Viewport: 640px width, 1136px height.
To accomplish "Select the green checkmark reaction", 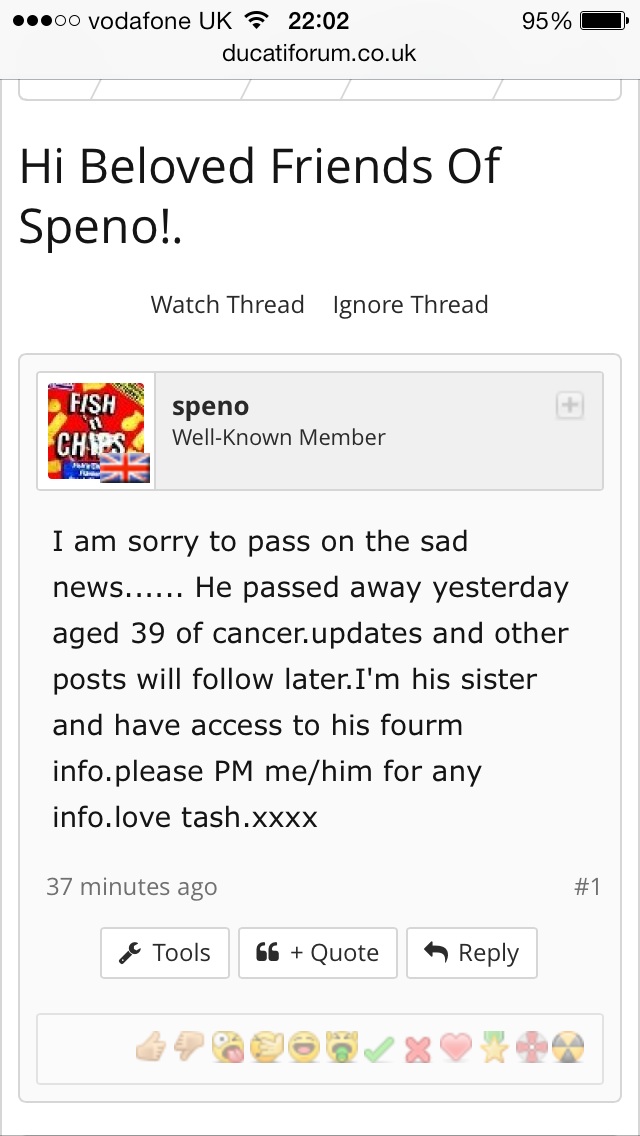I will coord(379,1048).
